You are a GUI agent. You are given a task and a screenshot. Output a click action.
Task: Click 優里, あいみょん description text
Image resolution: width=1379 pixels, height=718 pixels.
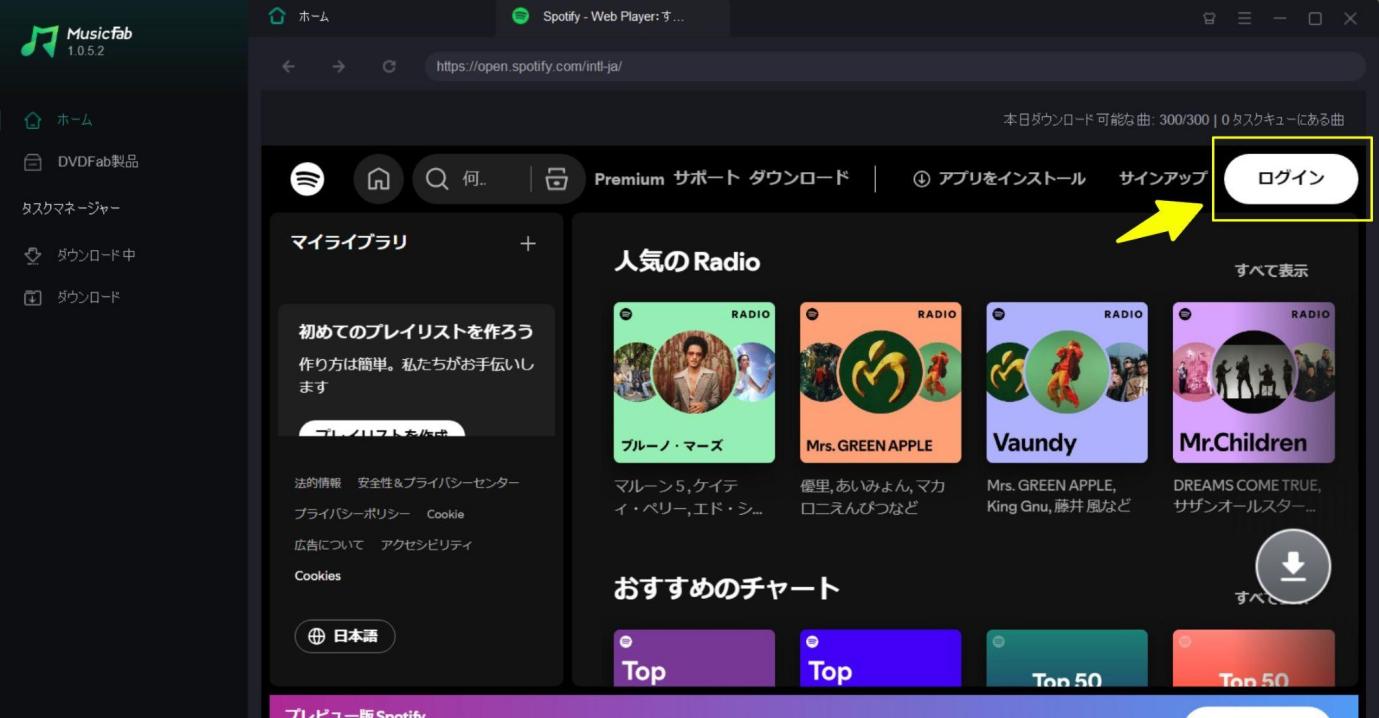tap(873, 497)
